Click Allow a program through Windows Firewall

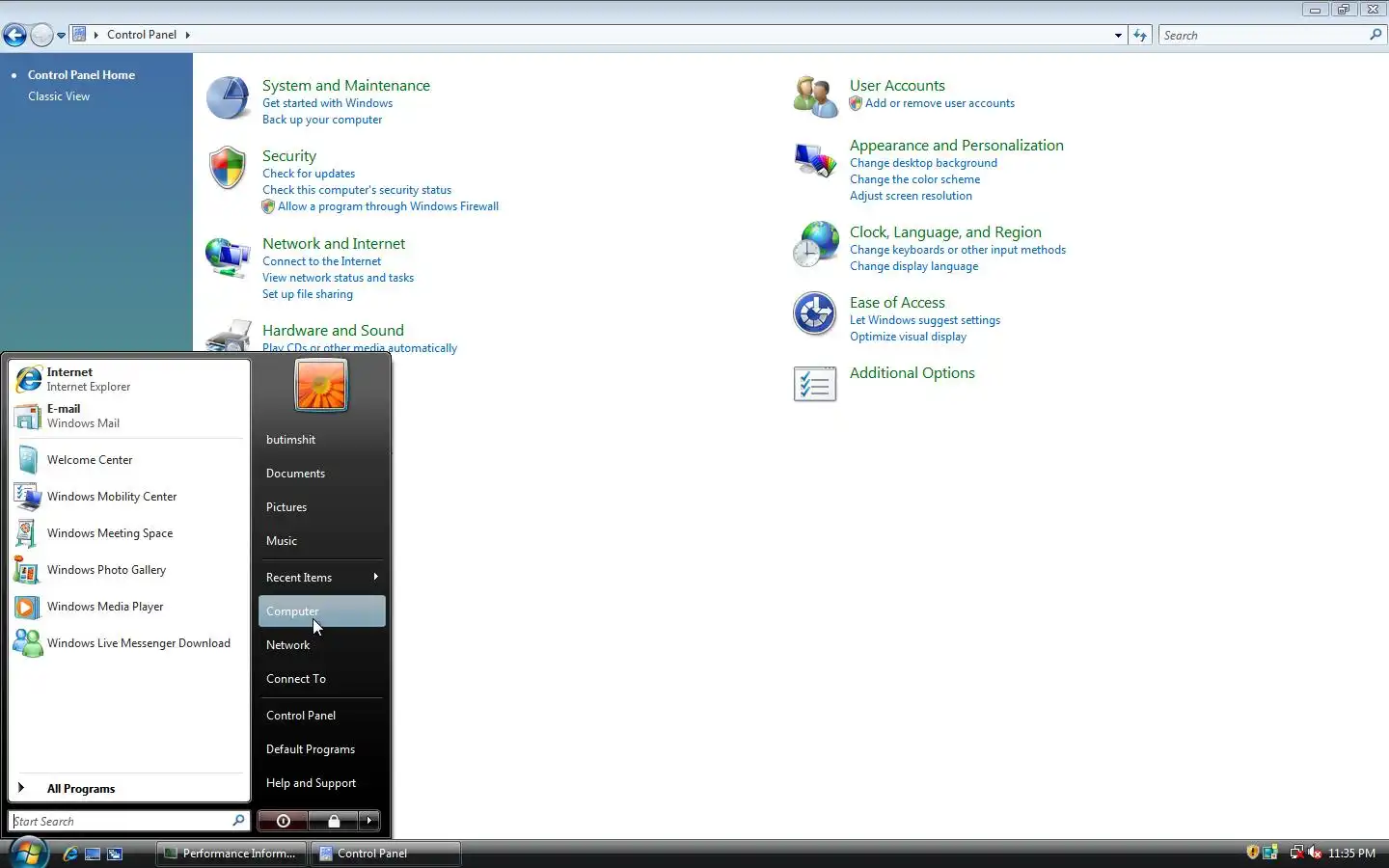click(x=388, y=206)
